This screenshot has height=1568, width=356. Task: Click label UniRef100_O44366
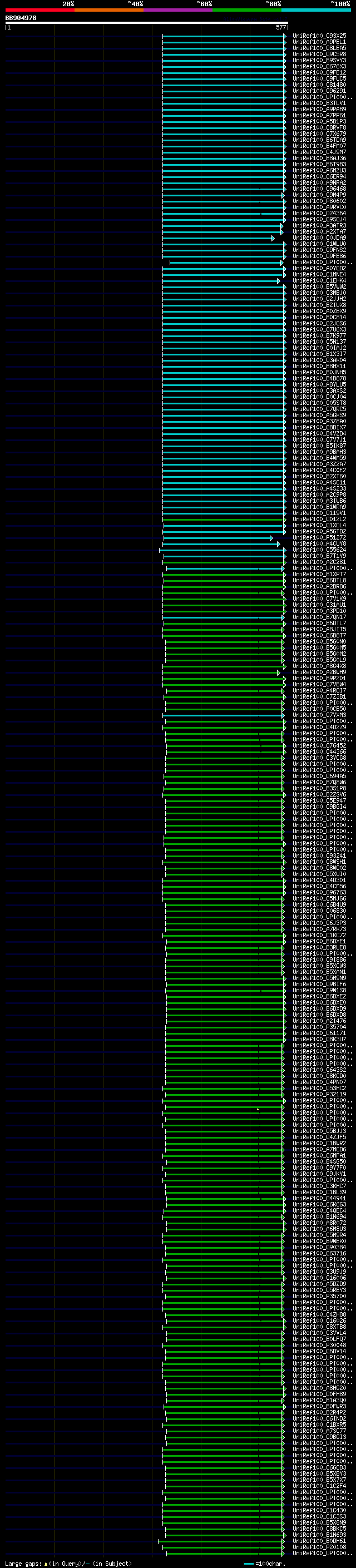(319, 752)
